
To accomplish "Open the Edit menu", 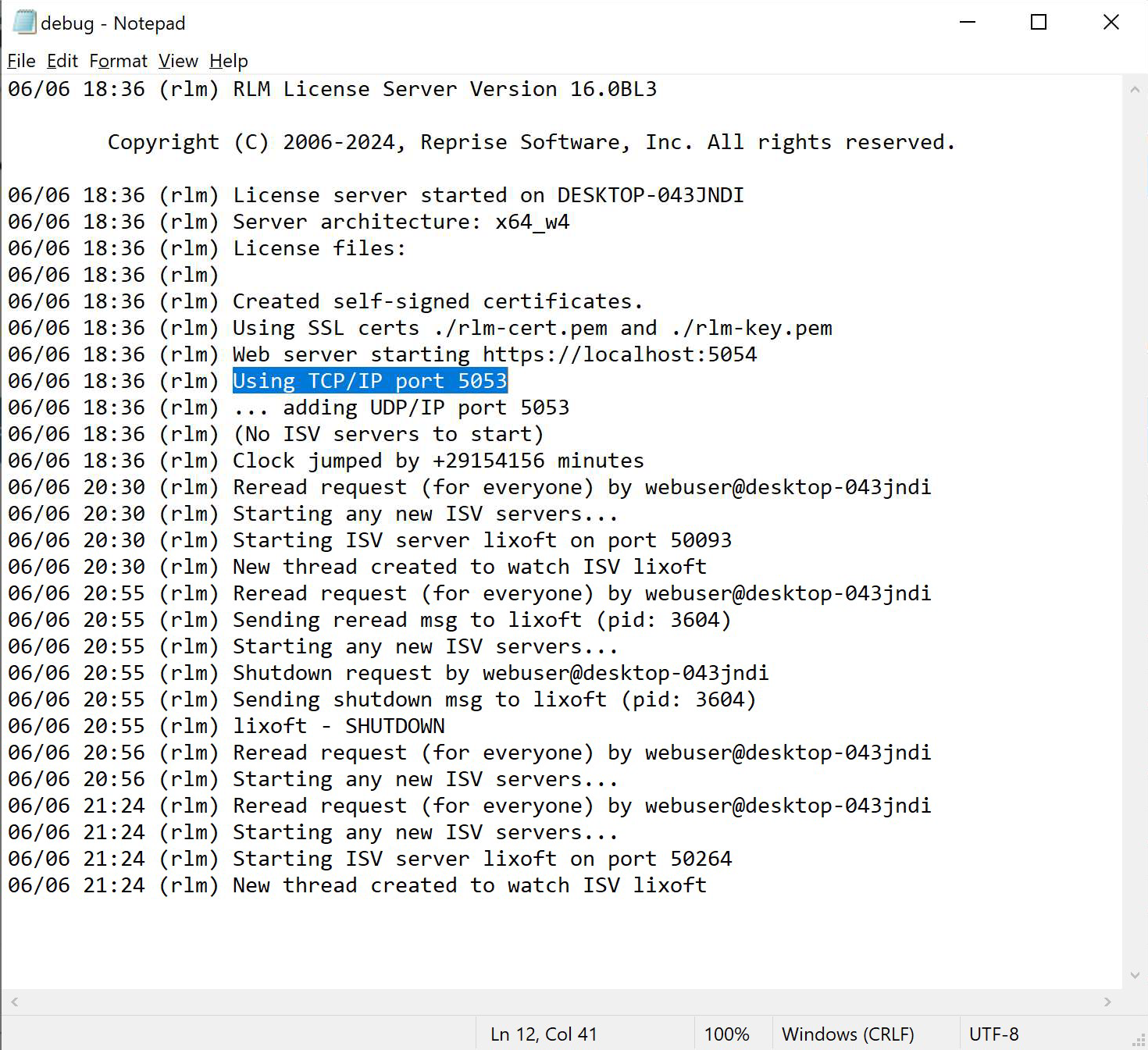I will point(62,61).
